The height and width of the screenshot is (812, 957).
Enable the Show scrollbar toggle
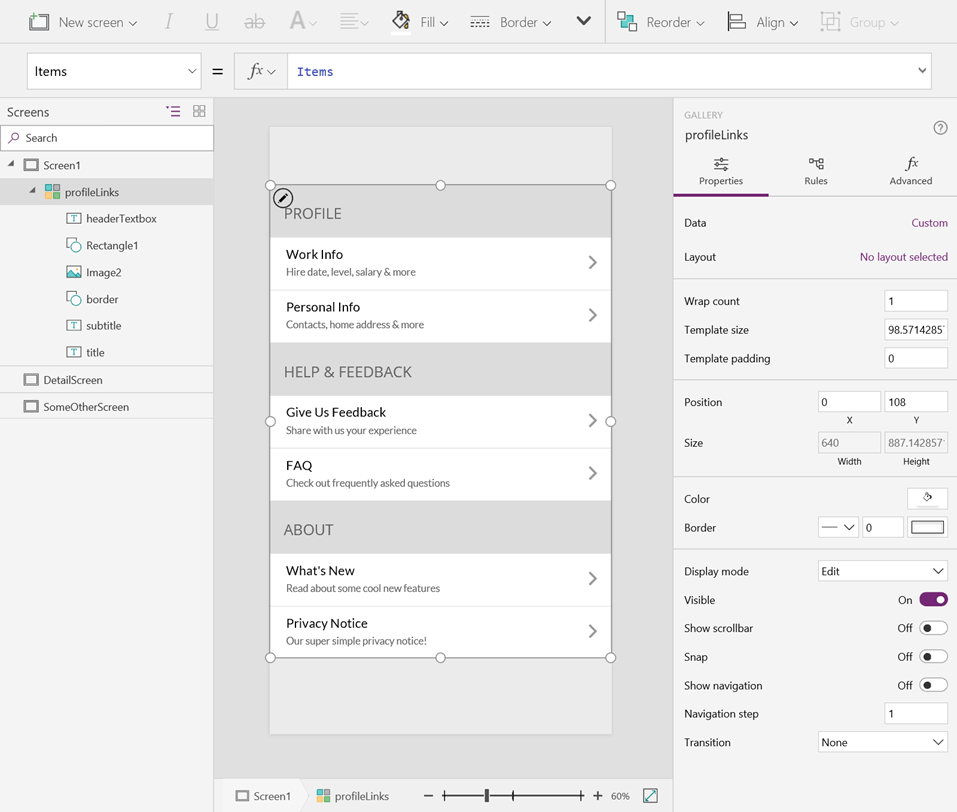pyautogui.click(x=933, y=628)
